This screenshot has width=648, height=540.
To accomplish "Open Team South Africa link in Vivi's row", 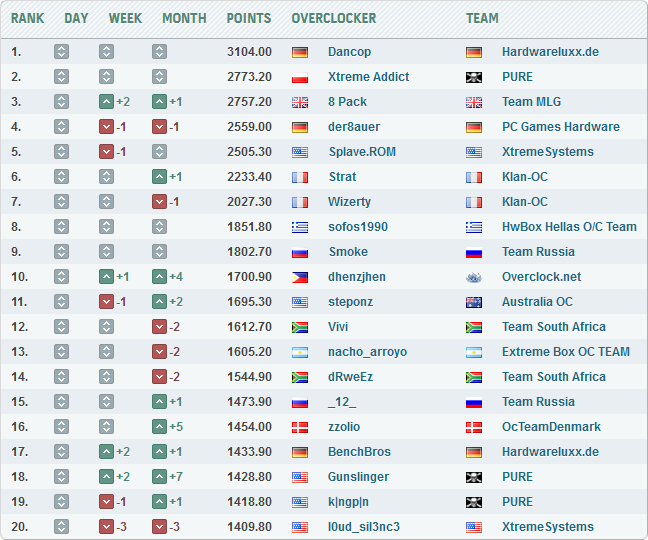I will [554, 327].
